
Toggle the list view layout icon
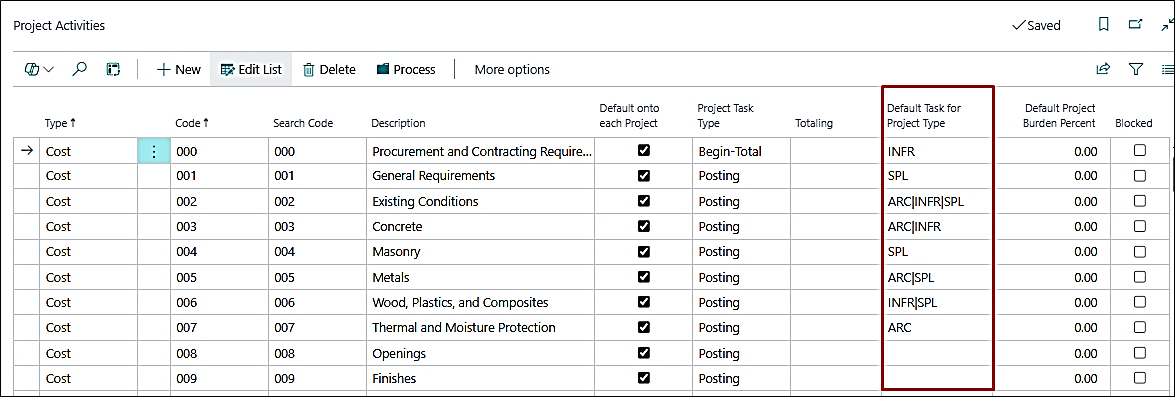coord(1168,69)
